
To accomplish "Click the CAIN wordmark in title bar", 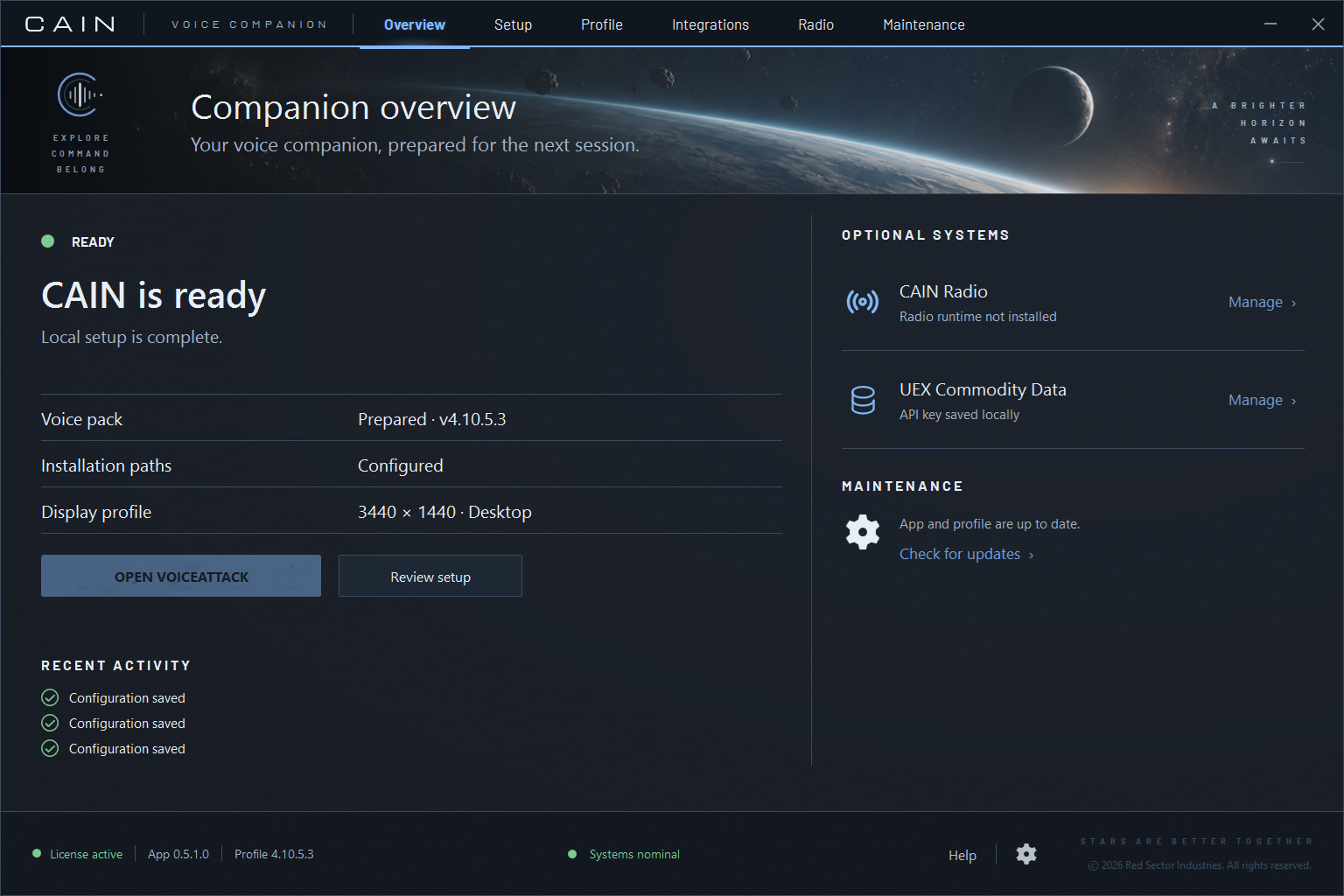I will 70,24.
